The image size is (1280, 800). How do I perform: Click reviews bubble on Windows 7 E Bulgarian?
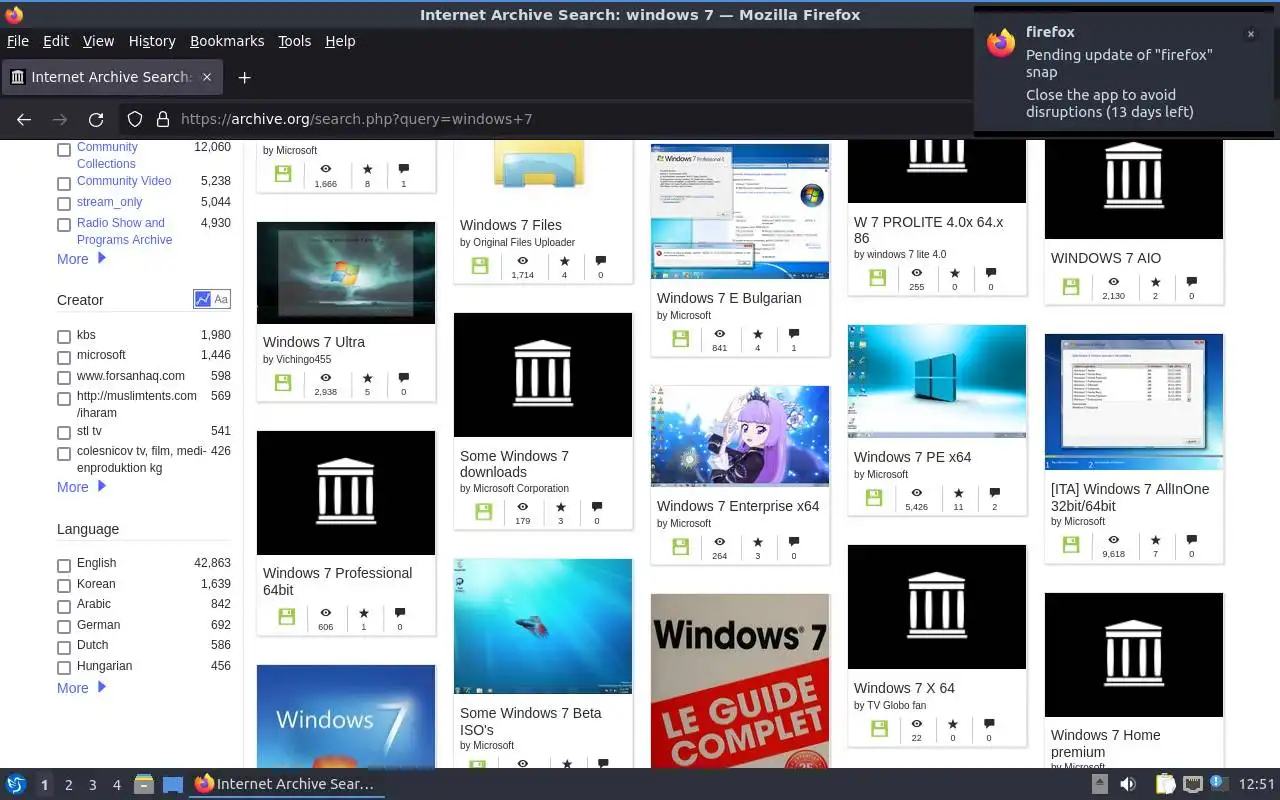click(793, 334)
